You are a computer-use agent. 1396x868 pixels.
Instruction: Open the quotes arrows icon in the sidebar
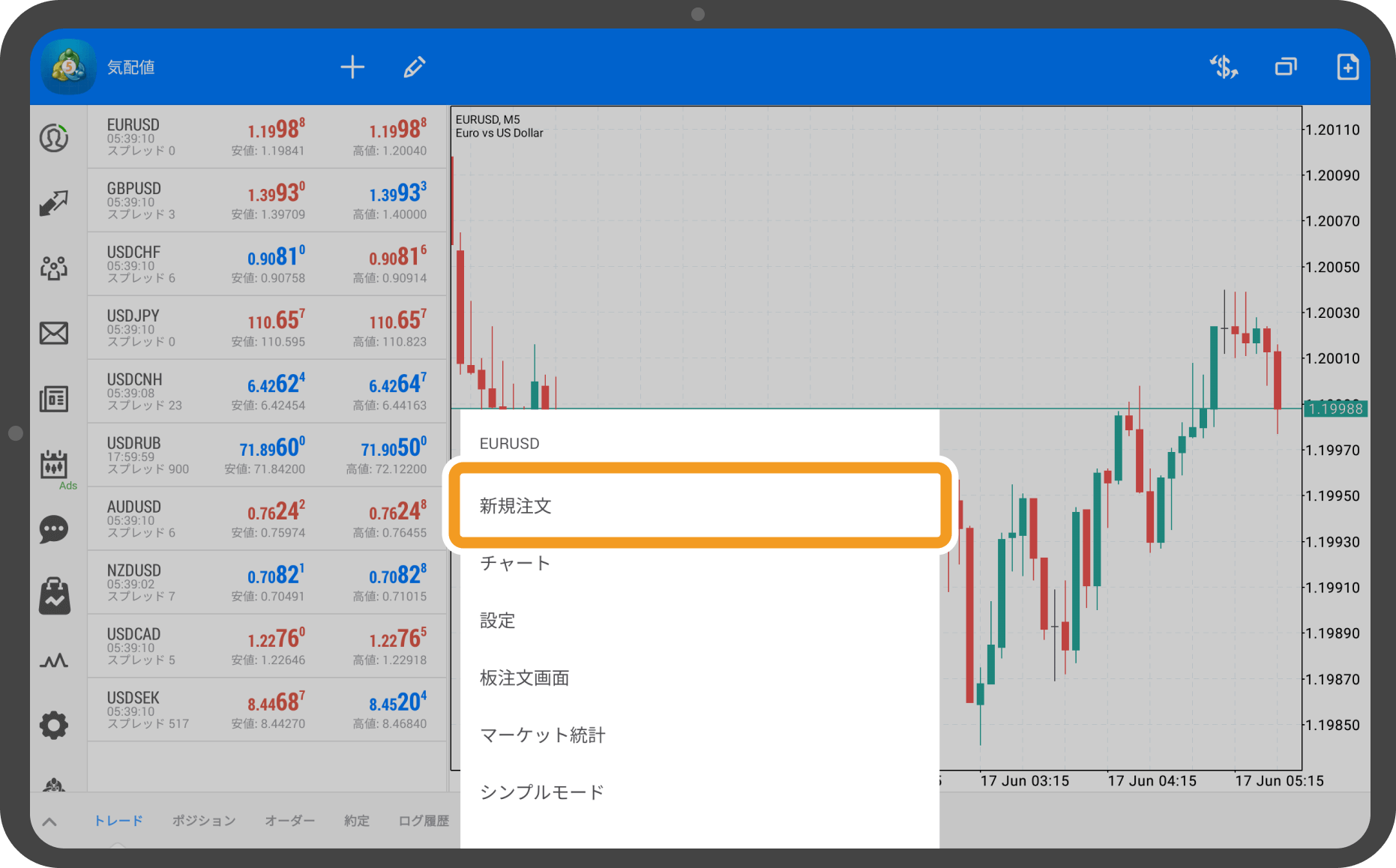click(x=54, y=202)
